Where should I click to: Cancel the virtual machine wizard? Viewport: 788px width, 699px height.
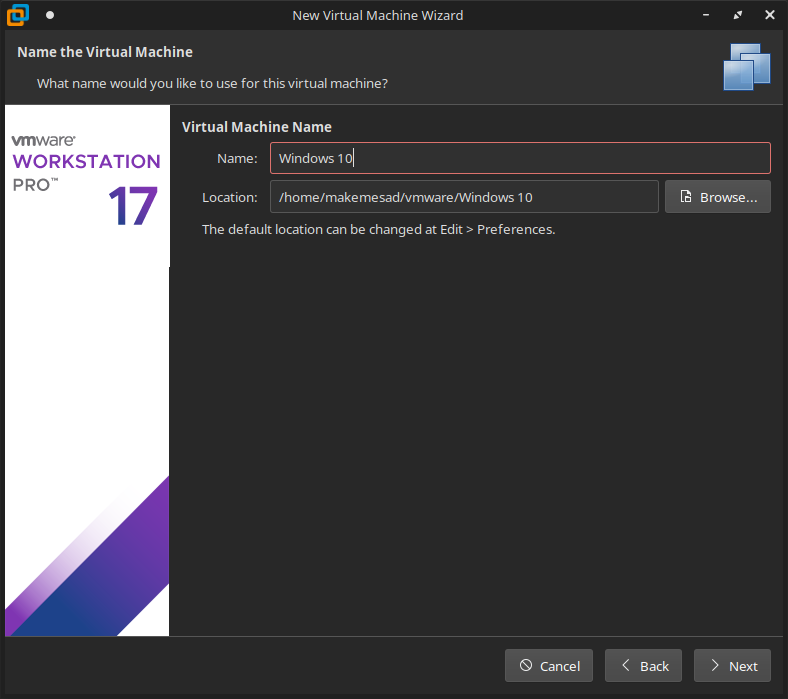pyautogui.click(x=549, y=666)
